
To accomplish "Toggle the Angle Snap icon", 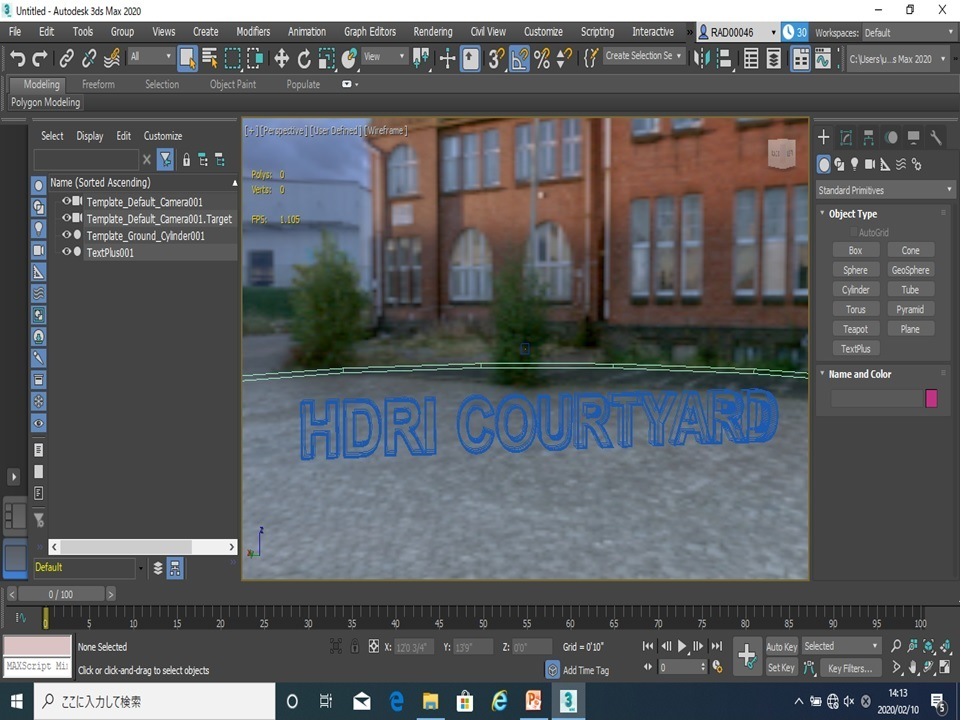I will [519, 59].
